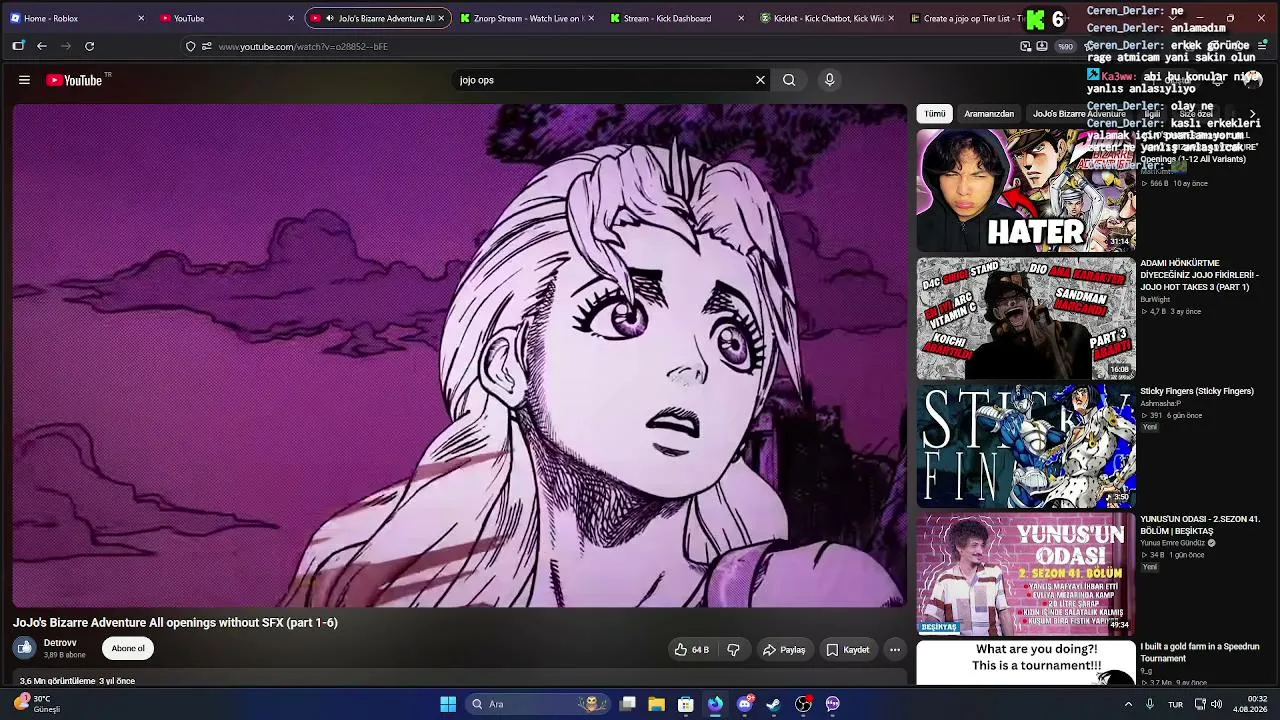Show more filter chips with the arrow
The height and width of the screenshot is (720, 1280).
point(1252,114)
